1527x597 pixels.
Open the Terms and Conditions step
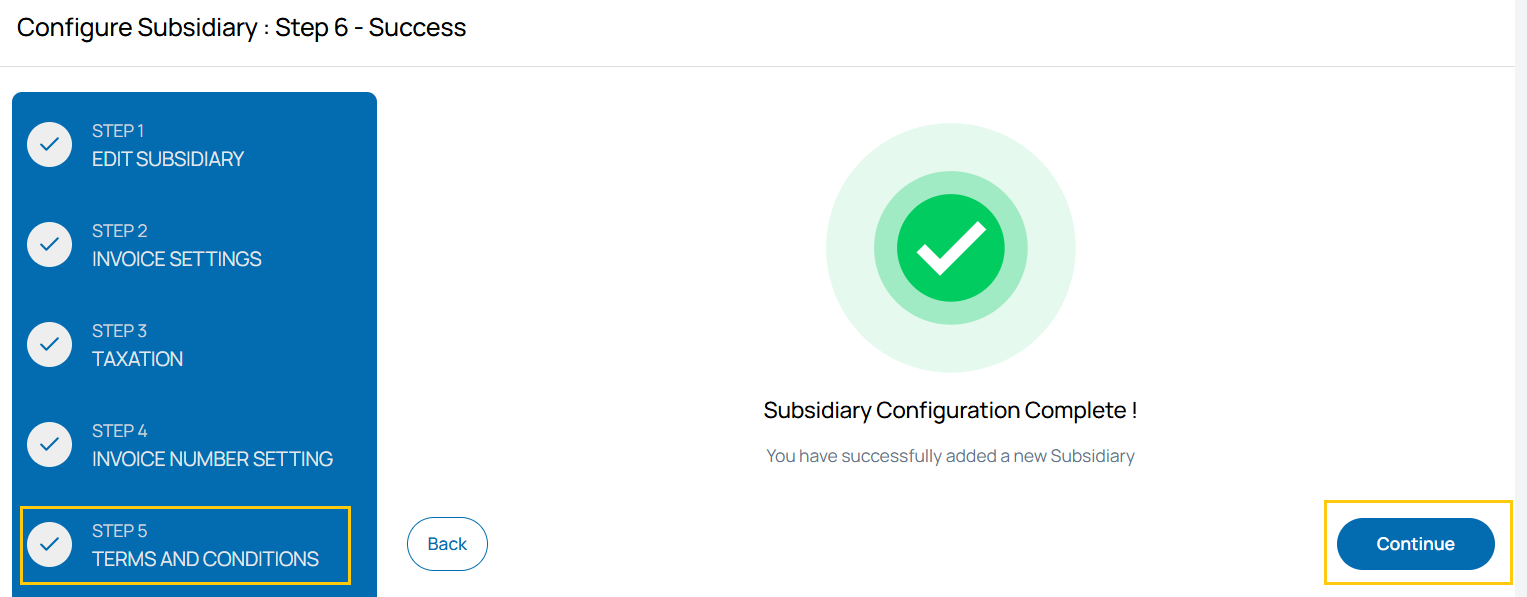tap(205, 559)
